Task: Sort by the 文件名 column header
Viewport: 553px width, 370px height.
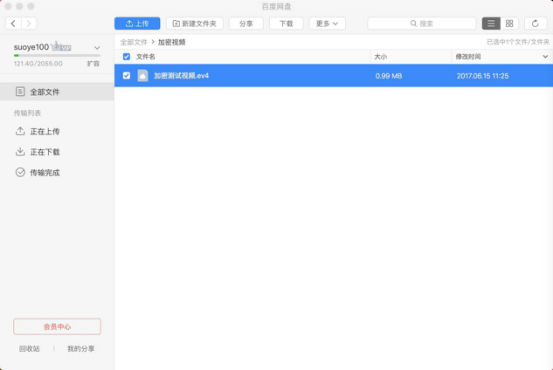Action: pyautogui.click(x=145, y=57)
